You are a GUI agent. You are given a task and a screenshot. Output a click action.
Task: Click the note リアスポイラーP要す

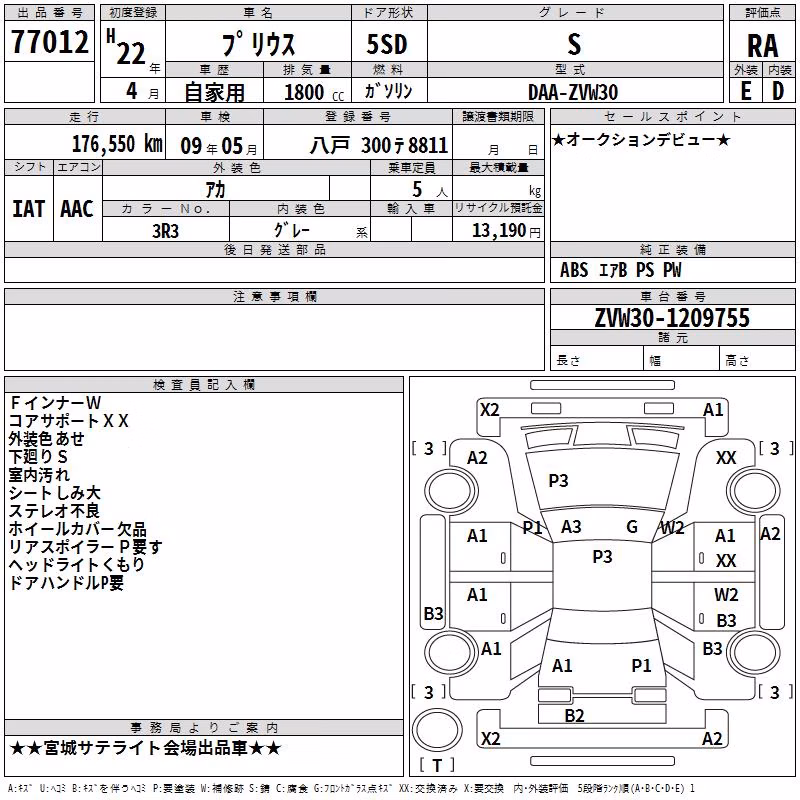click(x=86, y=546)
